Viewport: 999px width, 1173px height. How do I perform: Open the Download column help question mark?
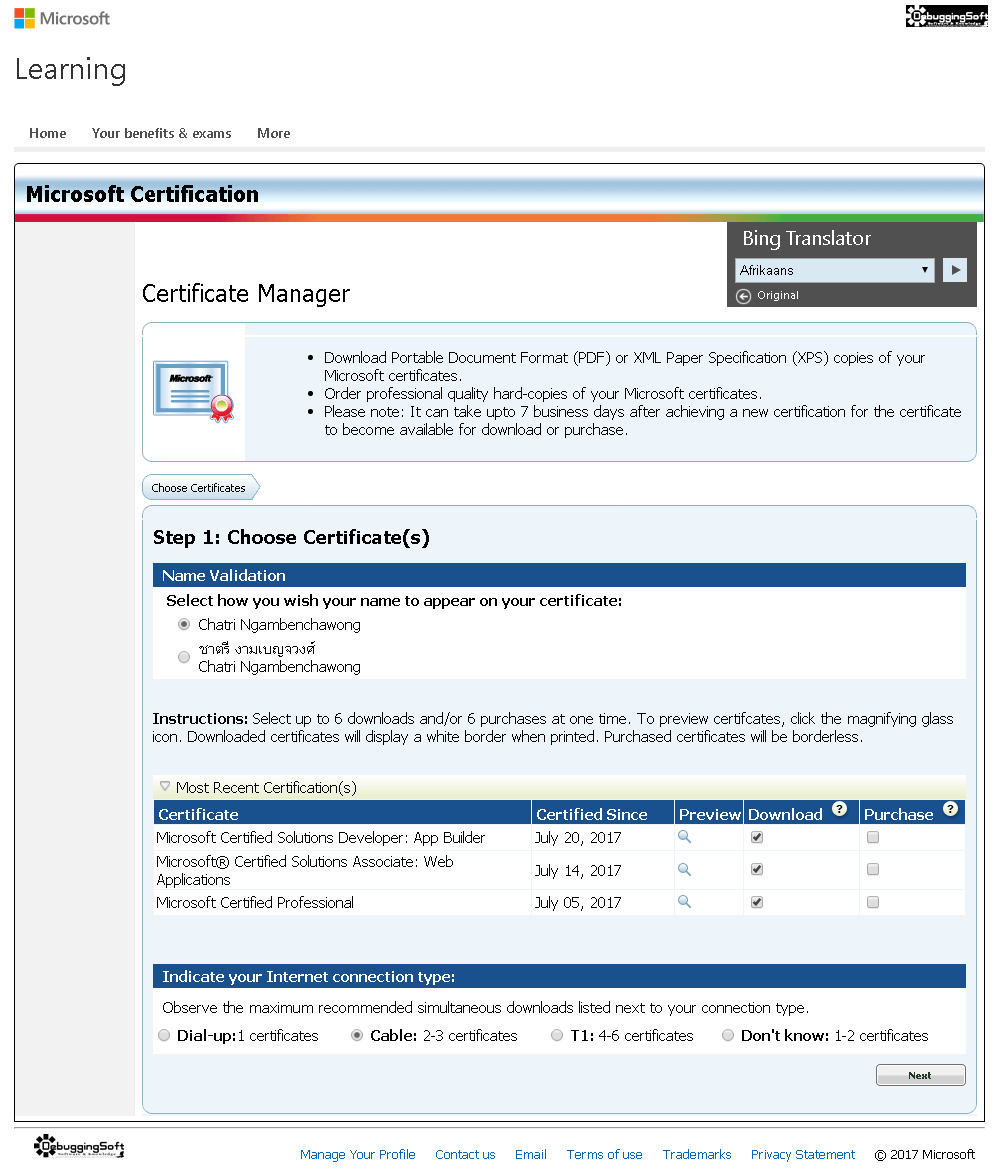tap(840, 809)
